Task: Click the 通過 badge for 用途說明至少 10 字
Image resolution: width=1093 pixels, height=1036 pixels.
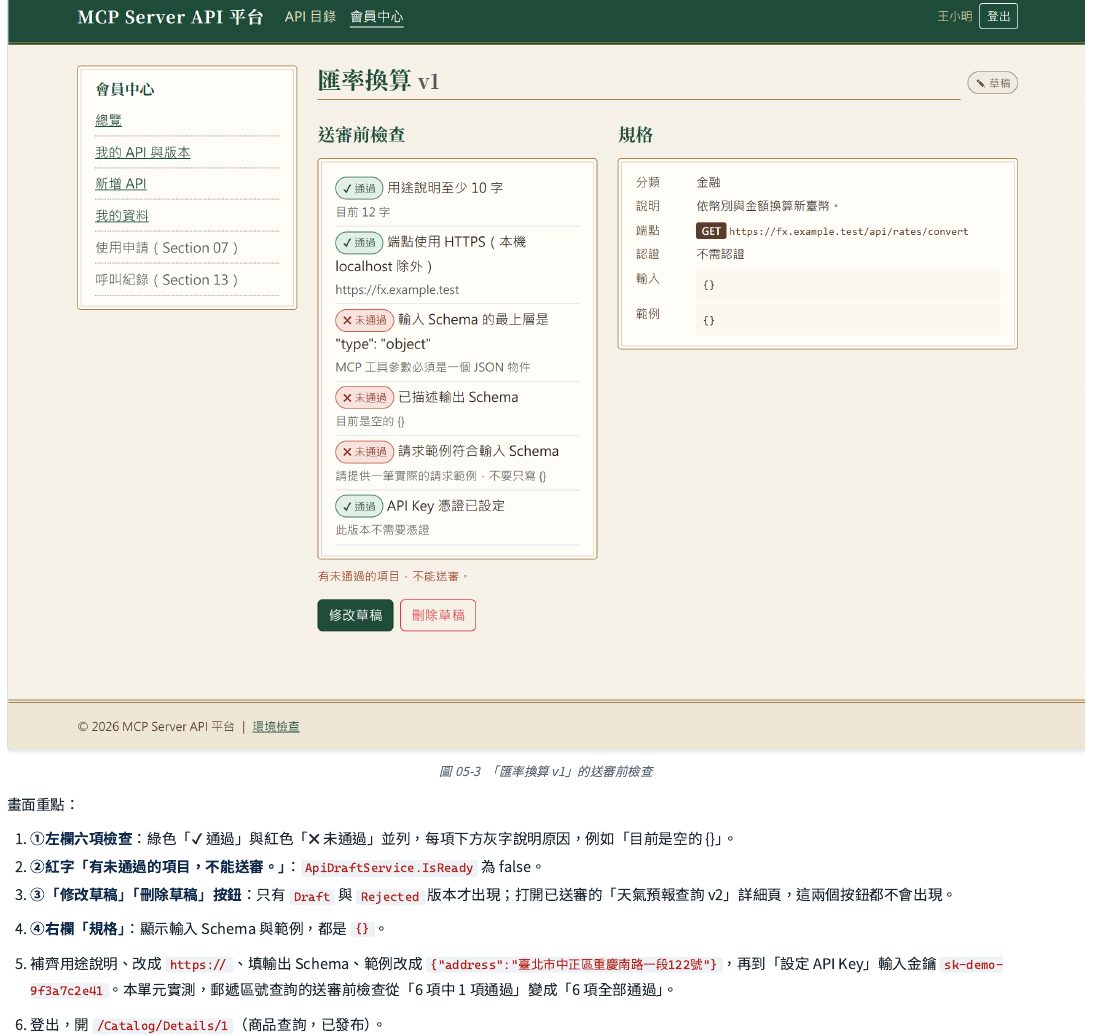Action: pyautogui.click(x=359, y=188)
